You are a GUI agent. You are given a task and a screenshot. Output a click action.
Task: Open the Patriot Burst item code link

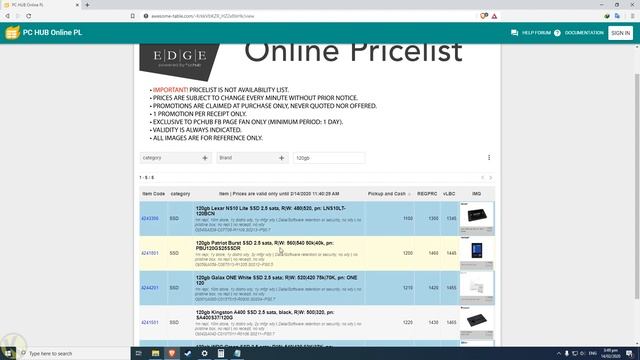coord(150,253)
